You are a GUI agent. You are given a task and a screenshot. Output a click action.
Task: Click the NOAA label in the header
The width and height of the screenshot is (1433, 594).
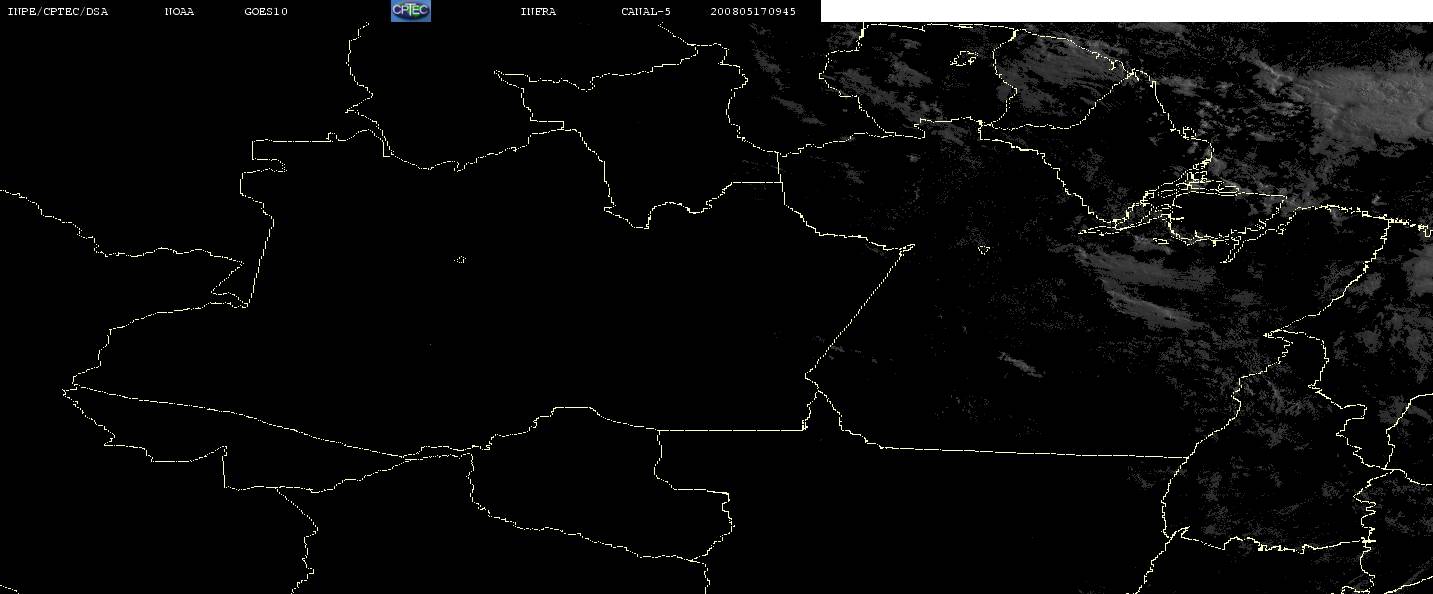(179, 12)
